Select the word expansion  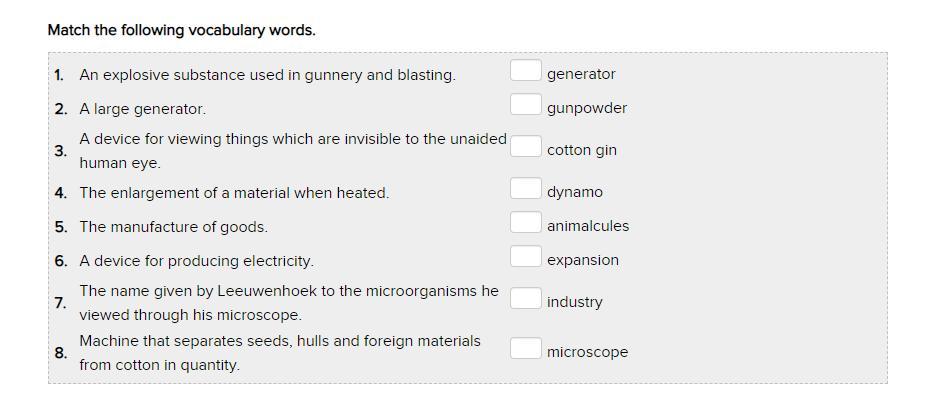pos(583,260)
